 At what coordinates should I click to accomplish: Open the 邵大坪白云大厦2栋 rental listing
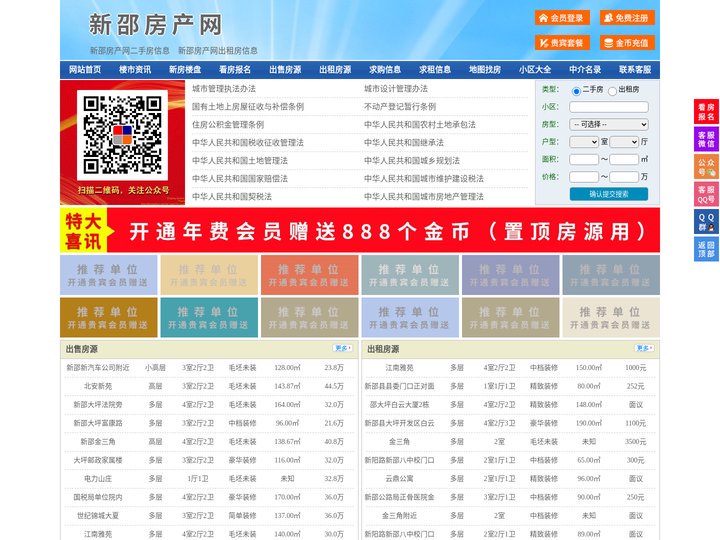[399, 405]
